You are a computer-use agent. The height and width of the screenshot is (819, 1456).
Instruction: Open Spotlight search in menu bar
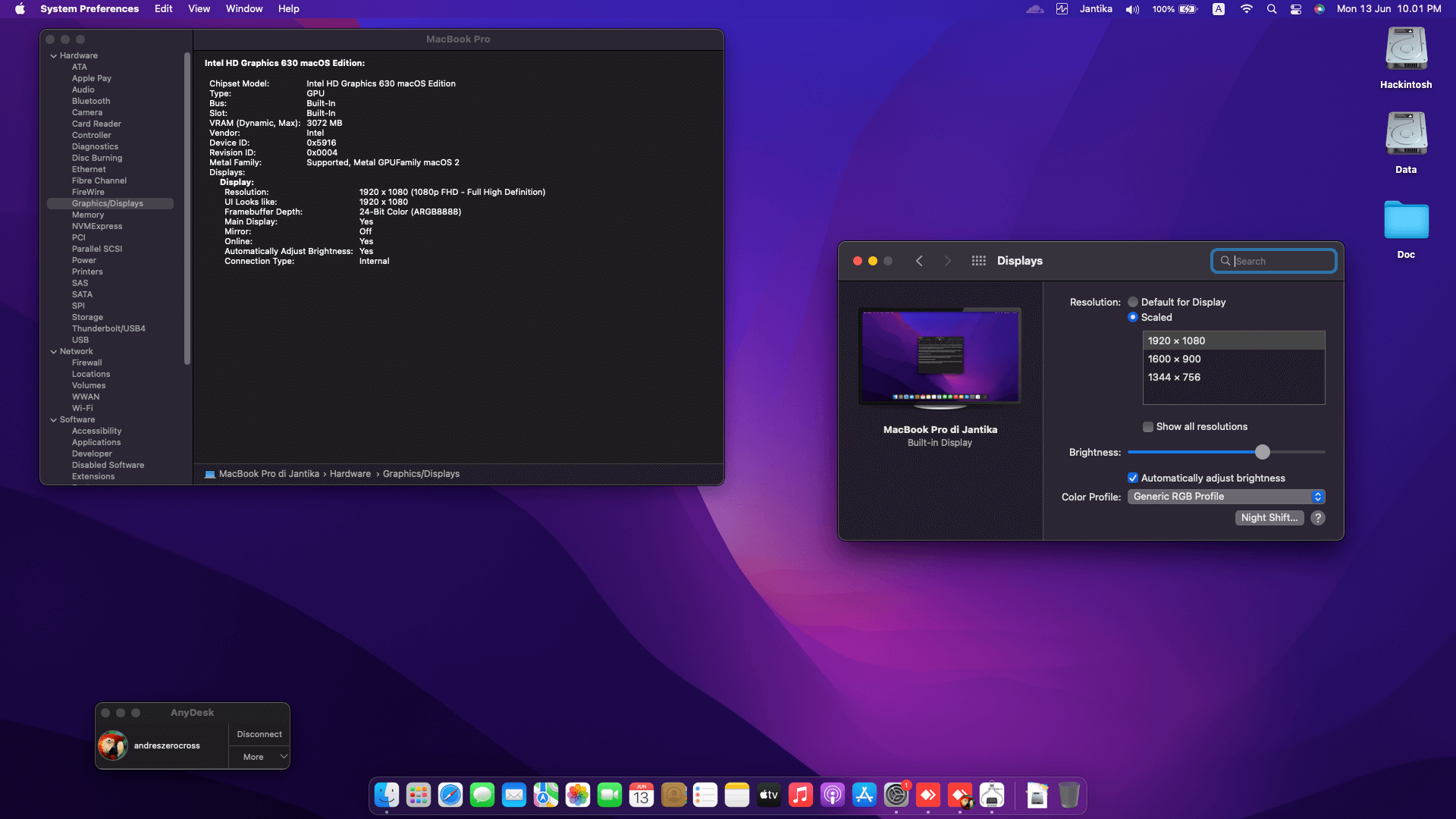(x=1272, y=9)
